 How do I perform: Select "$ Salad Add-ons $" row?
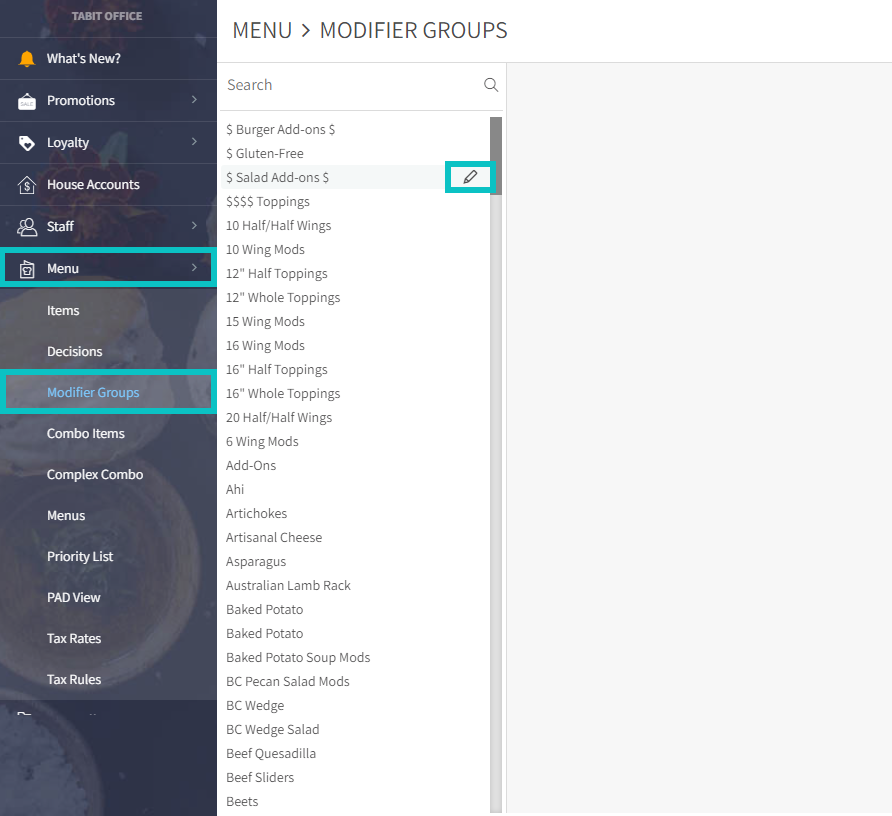[x=356, y=178]
